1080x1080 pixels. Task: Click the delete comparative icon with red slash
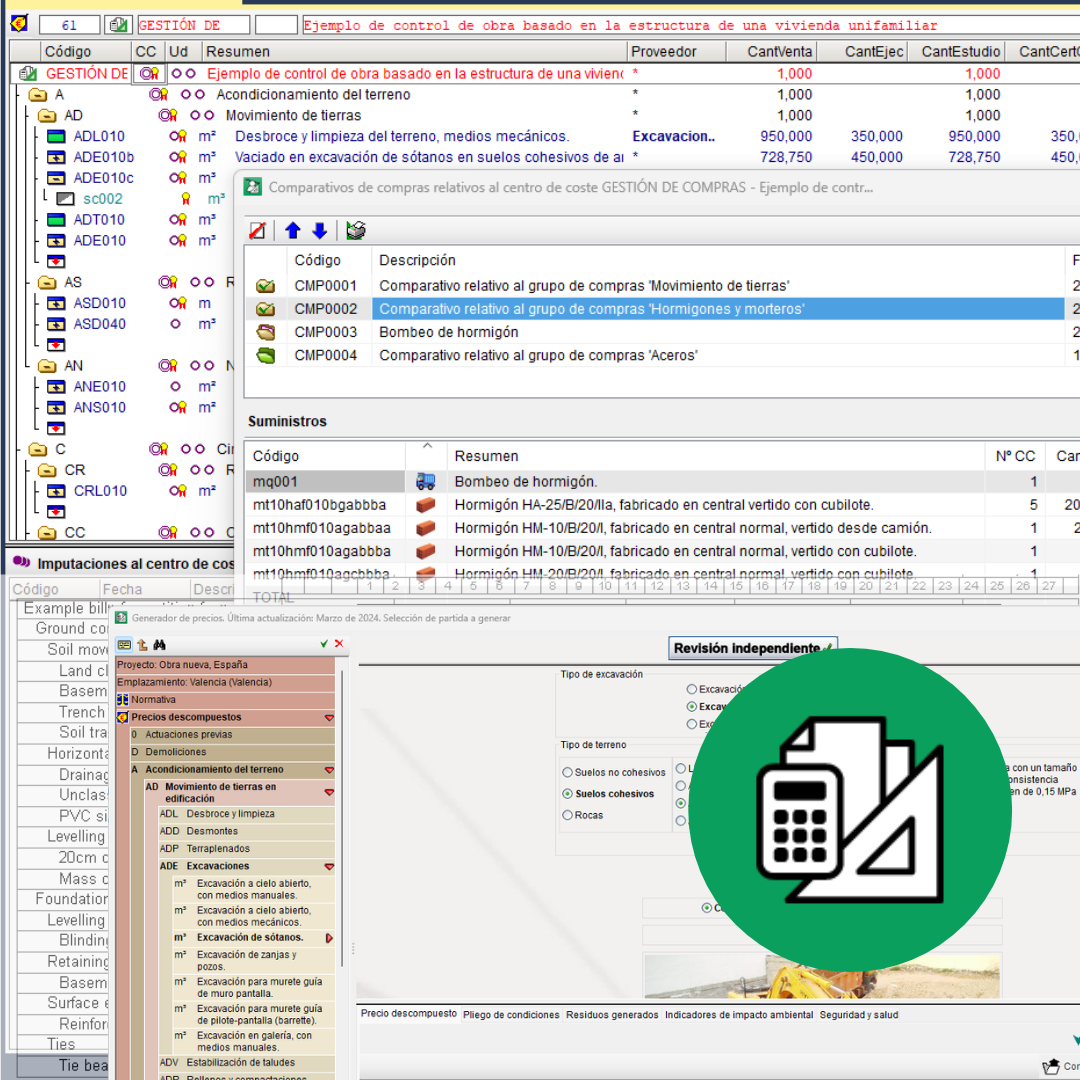pyautogui.click(x=257, y=231)
